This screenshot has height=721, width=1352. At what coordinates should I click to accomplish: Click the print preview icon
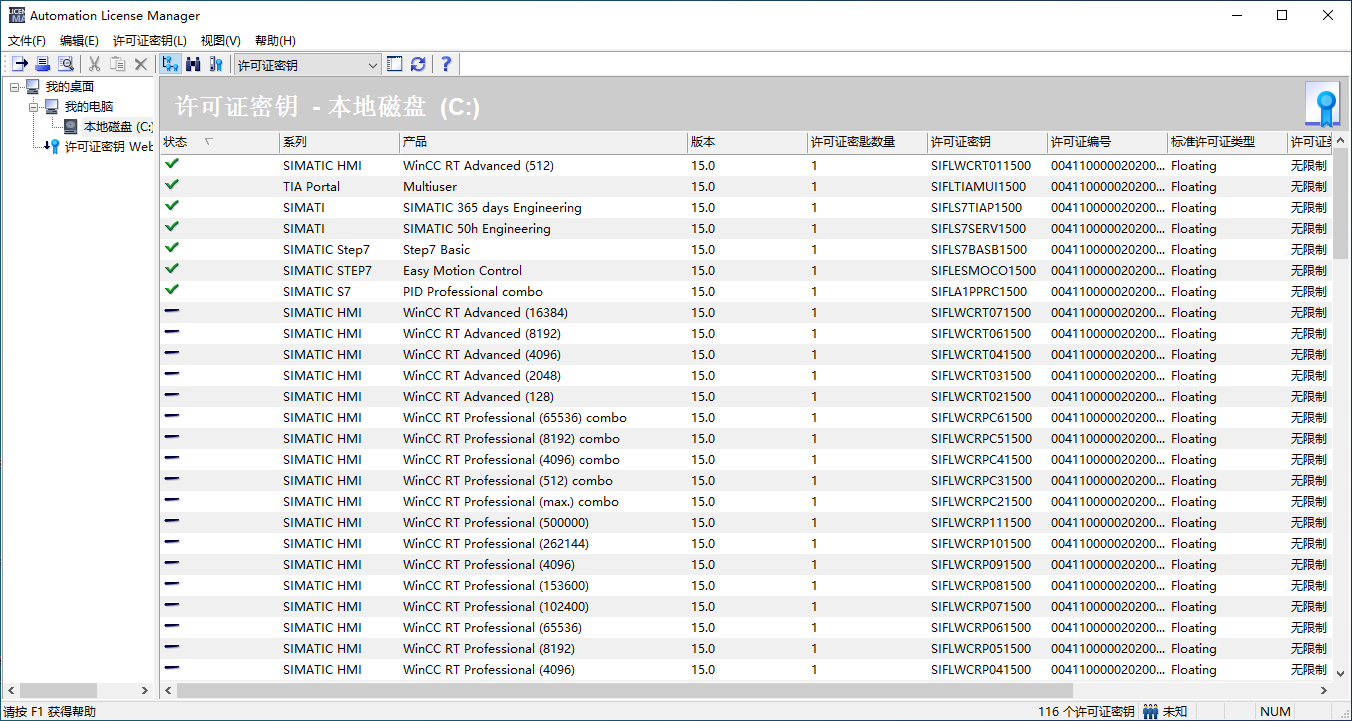pyautogui.click(x=66, y=64)
